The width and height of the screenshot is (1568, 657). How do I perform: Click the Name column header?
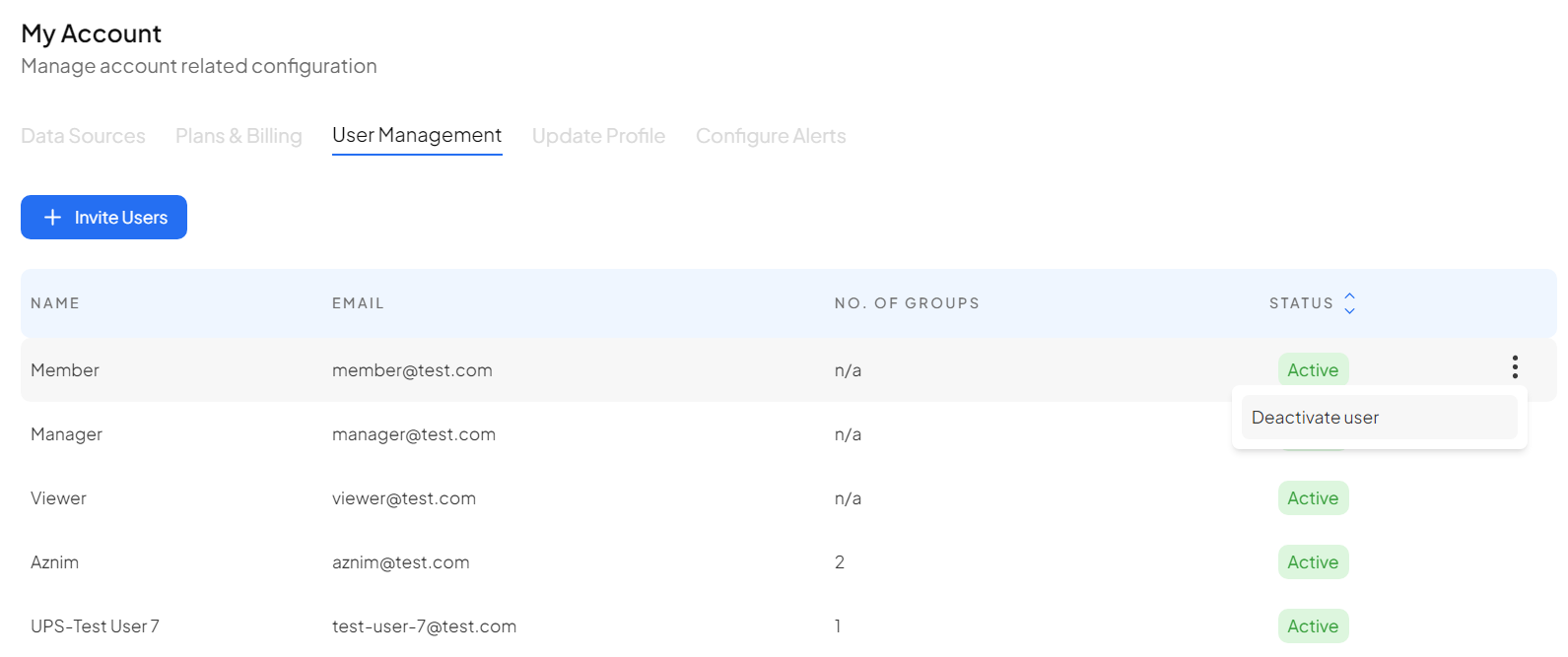coord(55,303)
